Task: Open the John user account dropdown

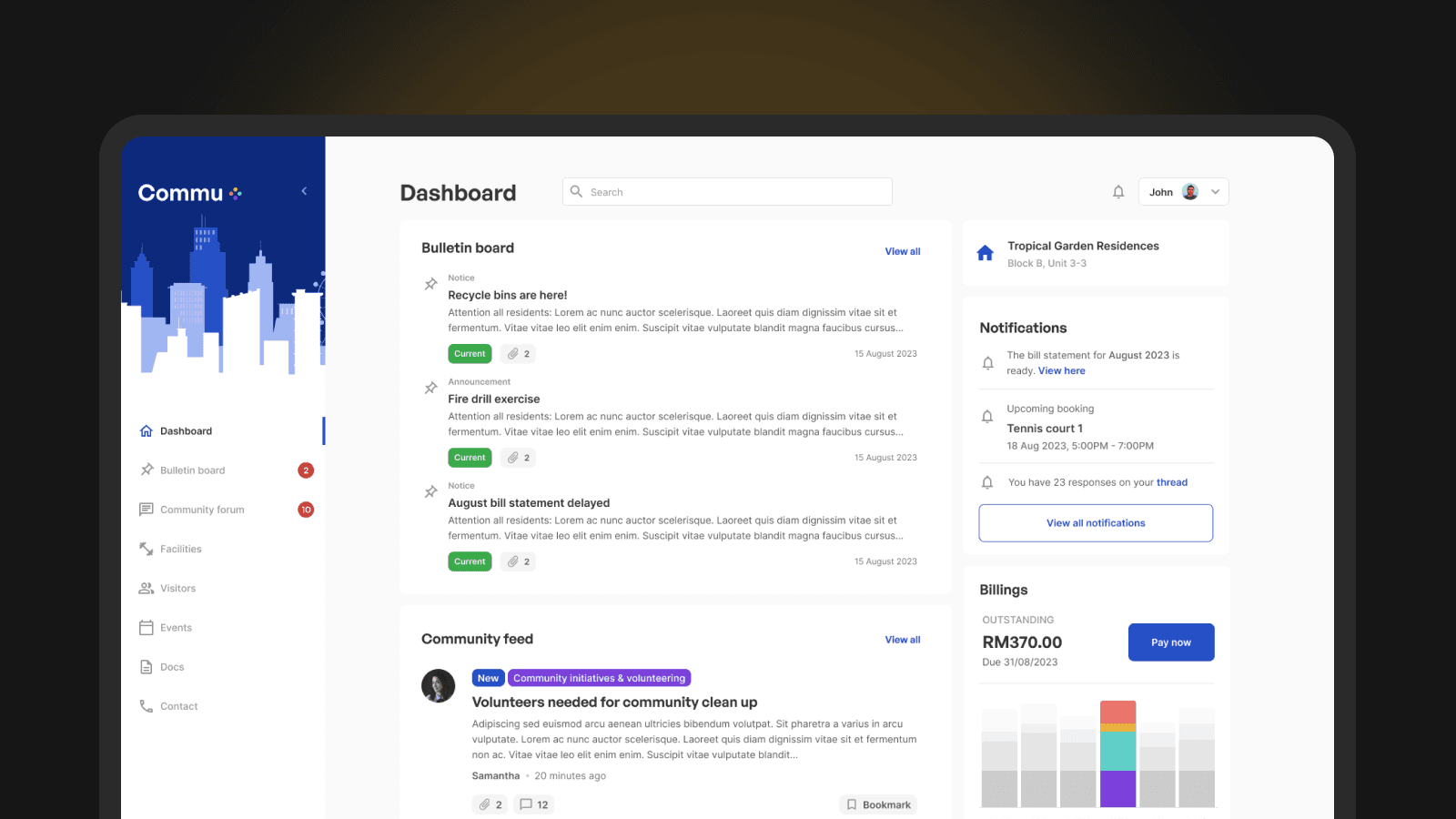Action: [x=1183, y=192]
